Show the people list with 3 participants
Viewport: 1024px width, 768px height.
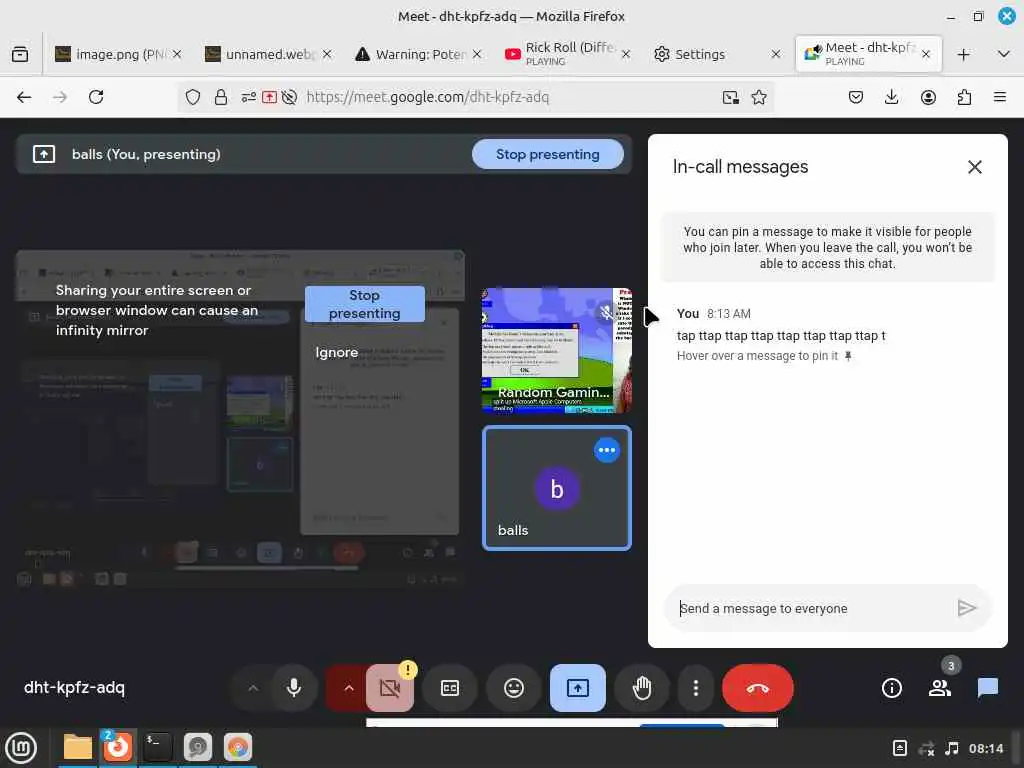pos(940,688)
